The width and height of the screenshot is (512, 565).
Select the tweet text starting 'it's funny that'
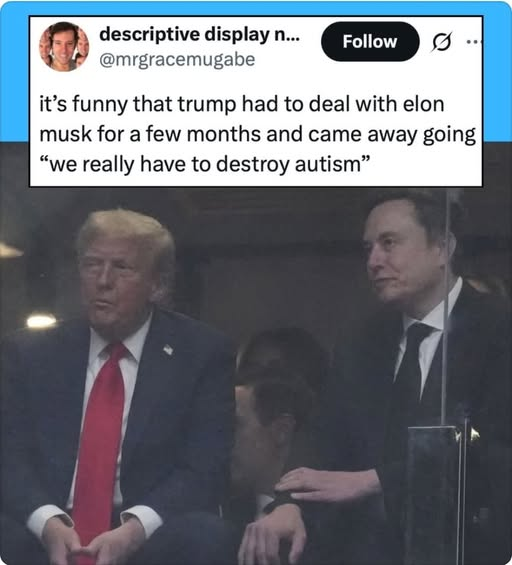pyautogui.click(x=257, y=134)
